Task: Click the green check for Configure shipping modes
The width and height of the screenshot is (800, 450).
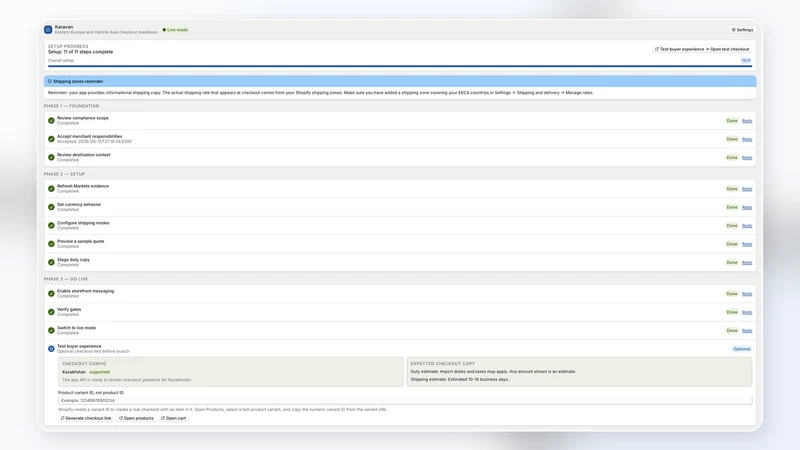Action: (51, 226)
